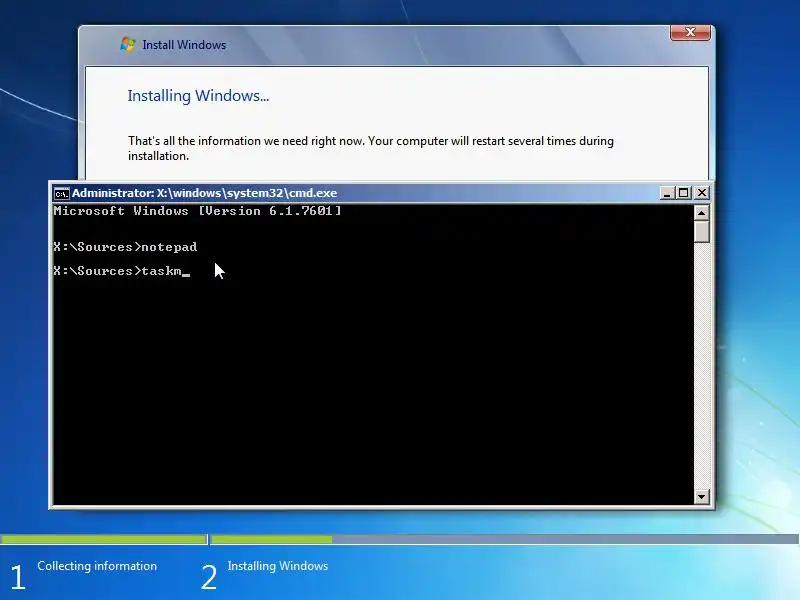The image size is (800, 600).
Task: Click the Collecting information progress bar
Action: click(104, 539)
